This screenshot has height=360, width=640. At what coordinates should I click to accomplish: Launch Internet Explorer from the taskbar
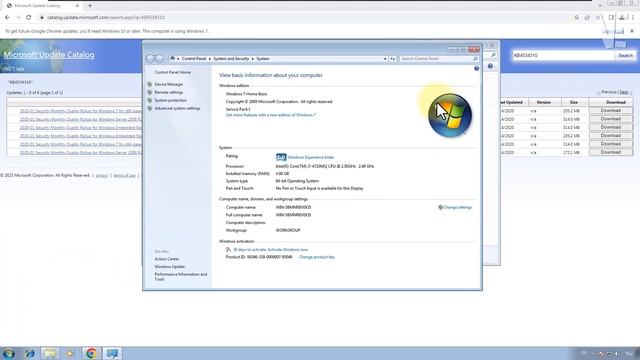coord(29,353)
